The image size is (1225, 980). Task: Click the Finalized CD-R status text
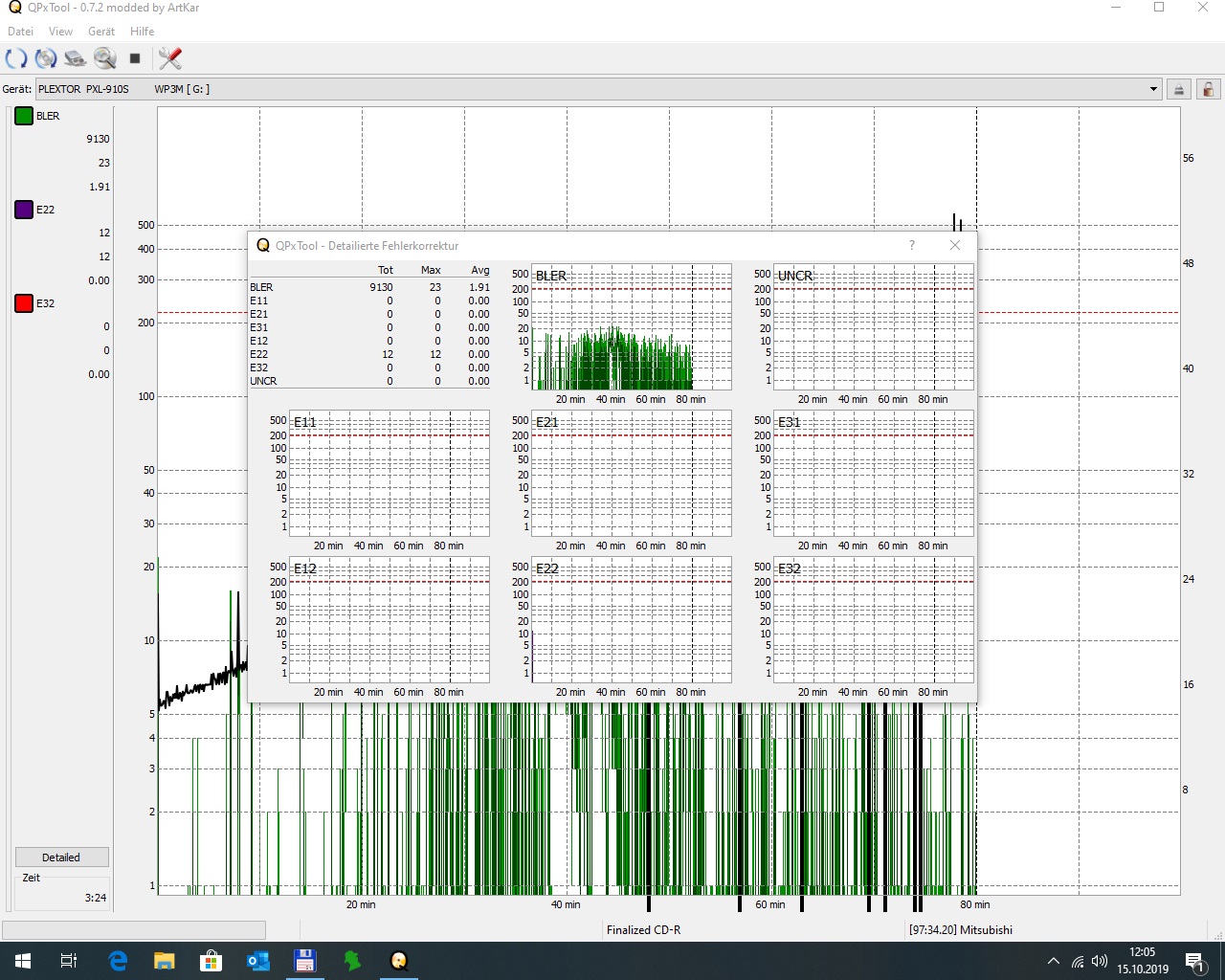pos(643,930)
